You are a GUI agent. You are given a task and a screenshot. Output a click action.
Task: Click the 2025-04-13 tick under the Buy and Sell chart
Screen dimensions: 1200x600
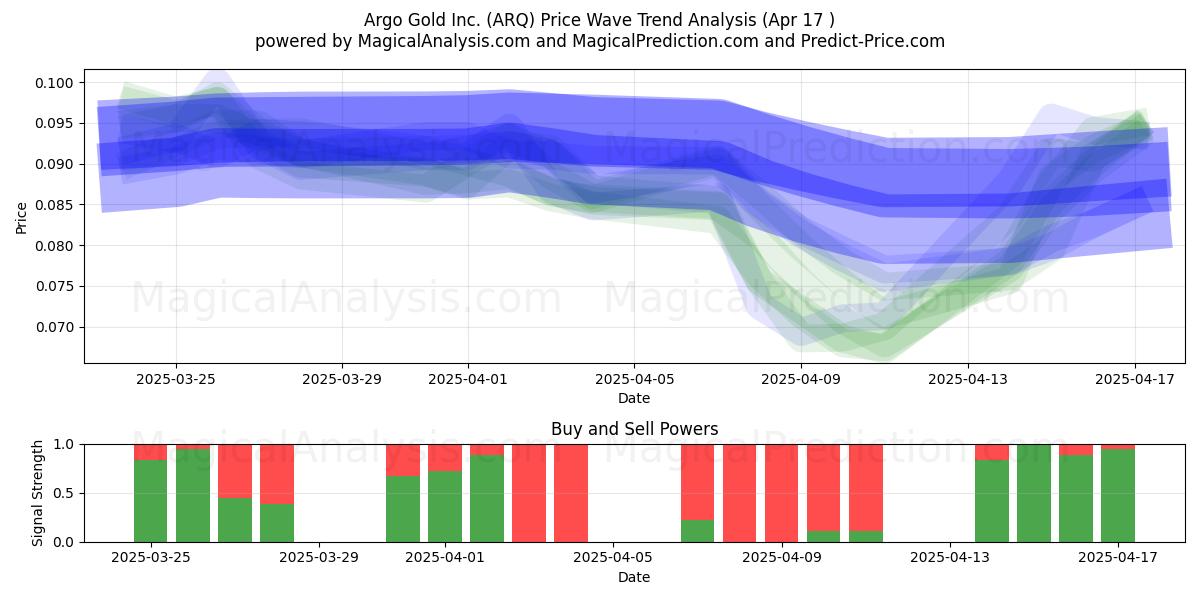tap(949, 558)
